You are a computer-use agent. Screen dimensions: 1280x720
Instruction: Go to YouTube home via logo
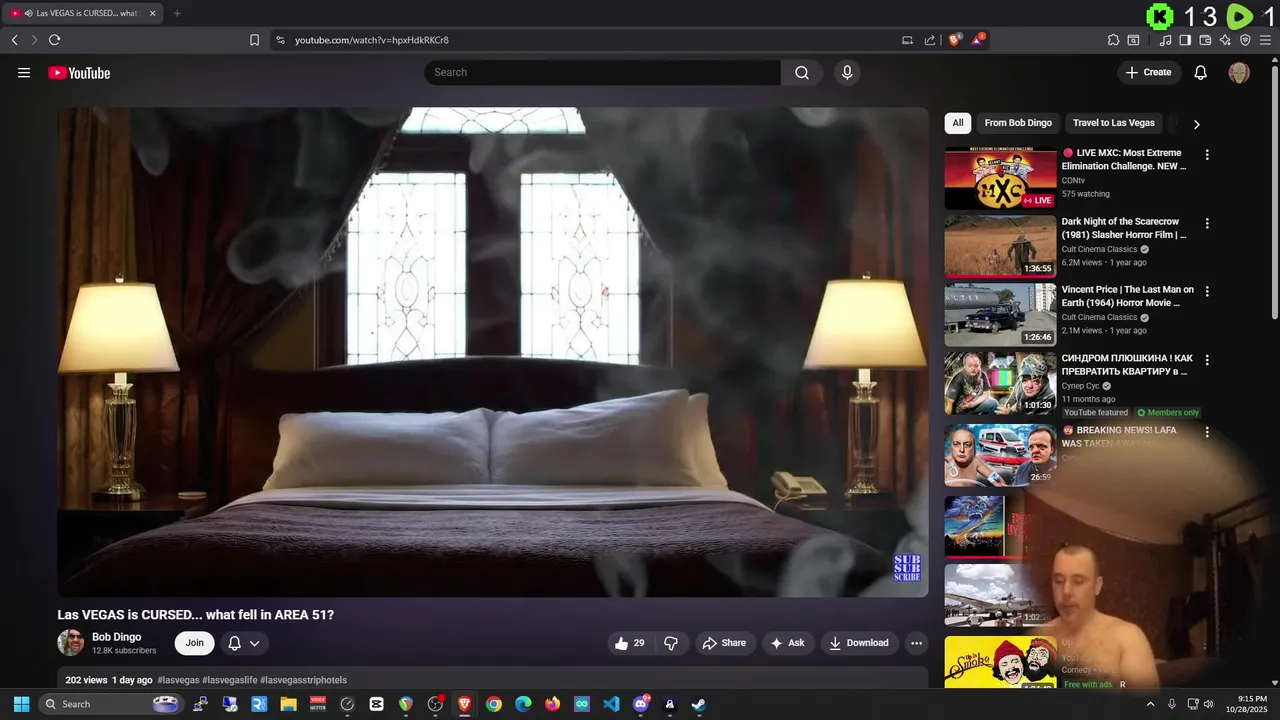[79, 72]
